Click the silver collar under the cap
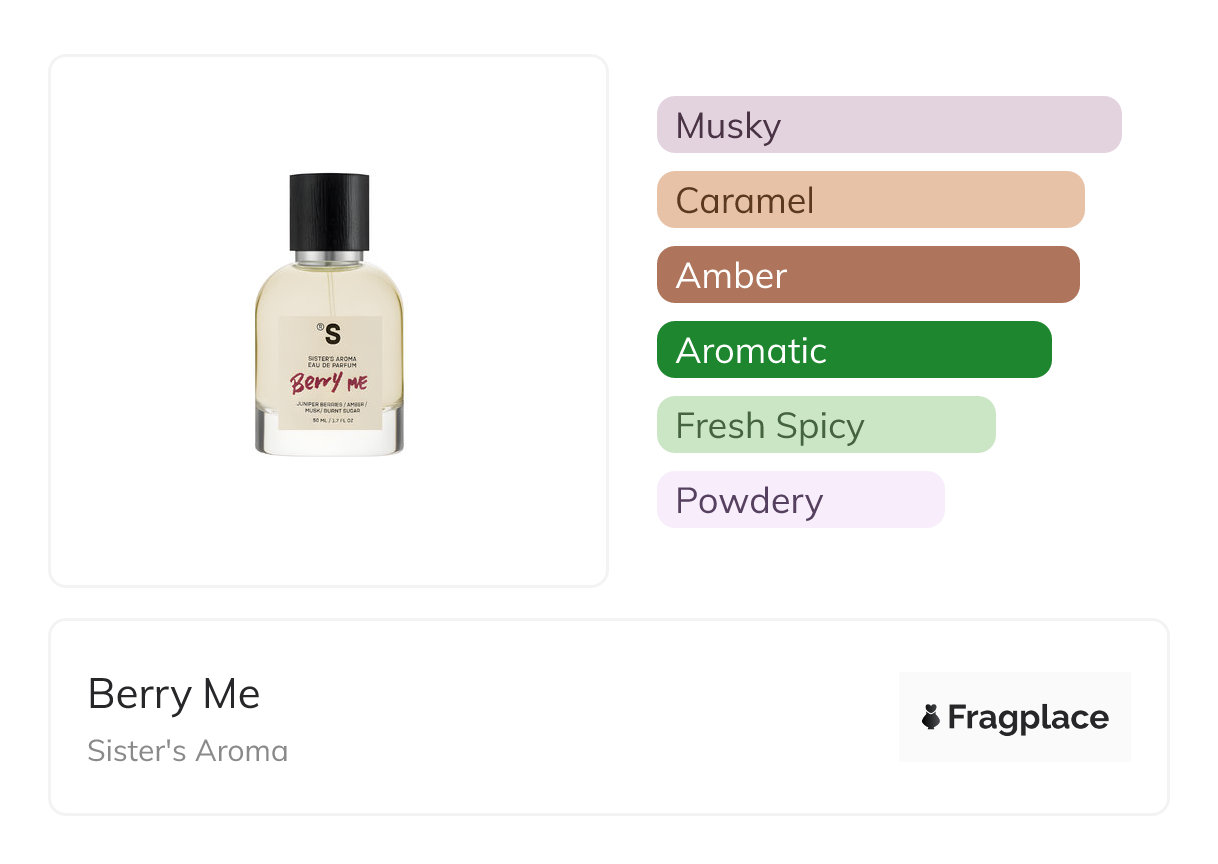1218x864 pixels. click(329, 257)
